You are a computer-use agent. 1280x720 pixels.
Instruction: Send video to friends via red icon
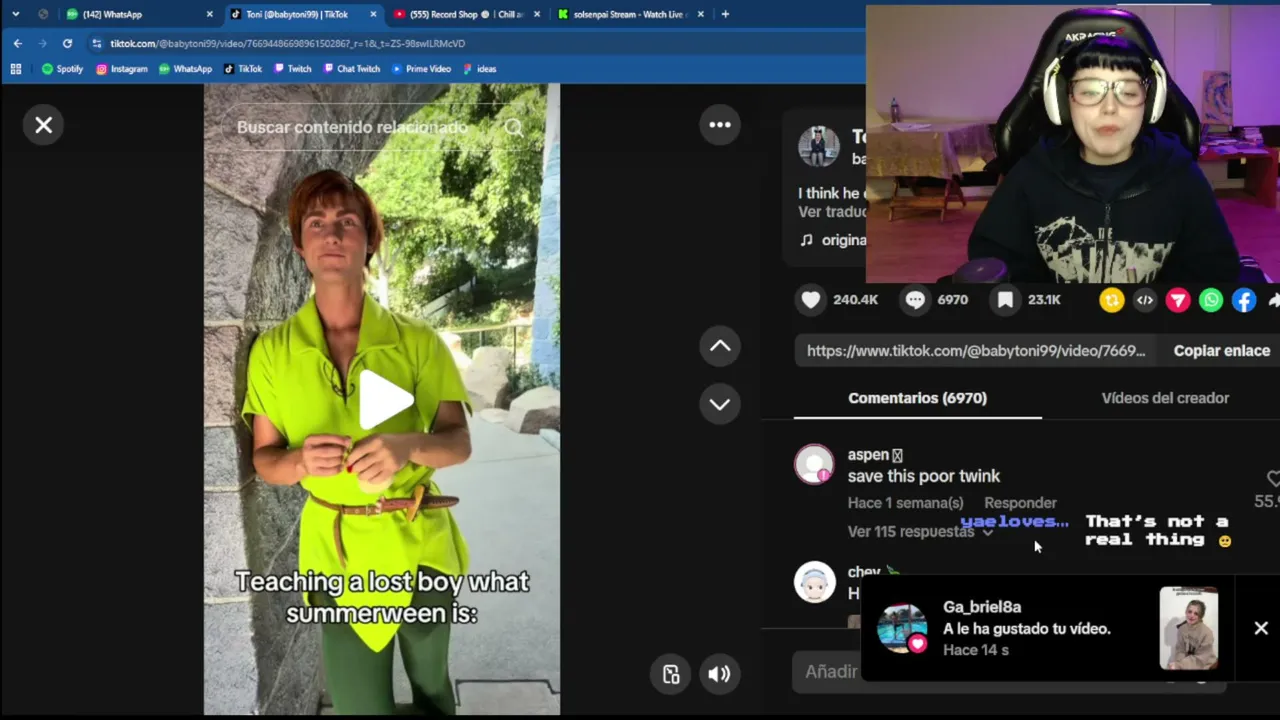click(1178, 300)
